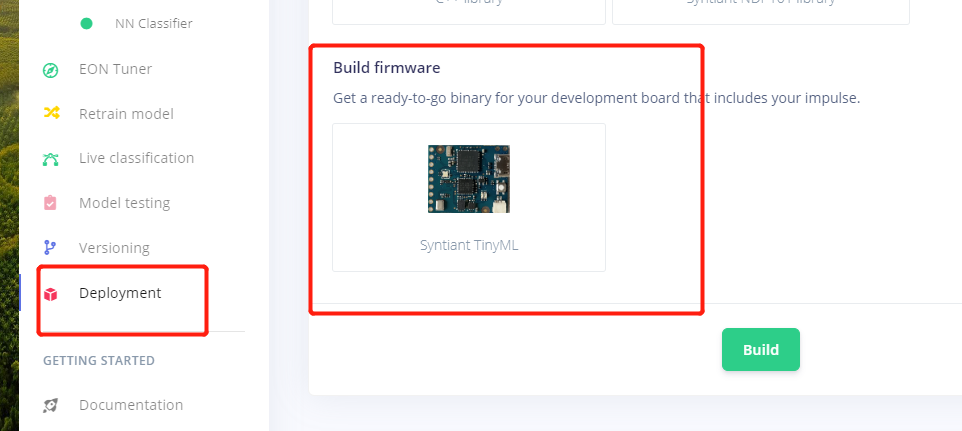
Task: Open the Versioning section
Action: pos(114,248)
